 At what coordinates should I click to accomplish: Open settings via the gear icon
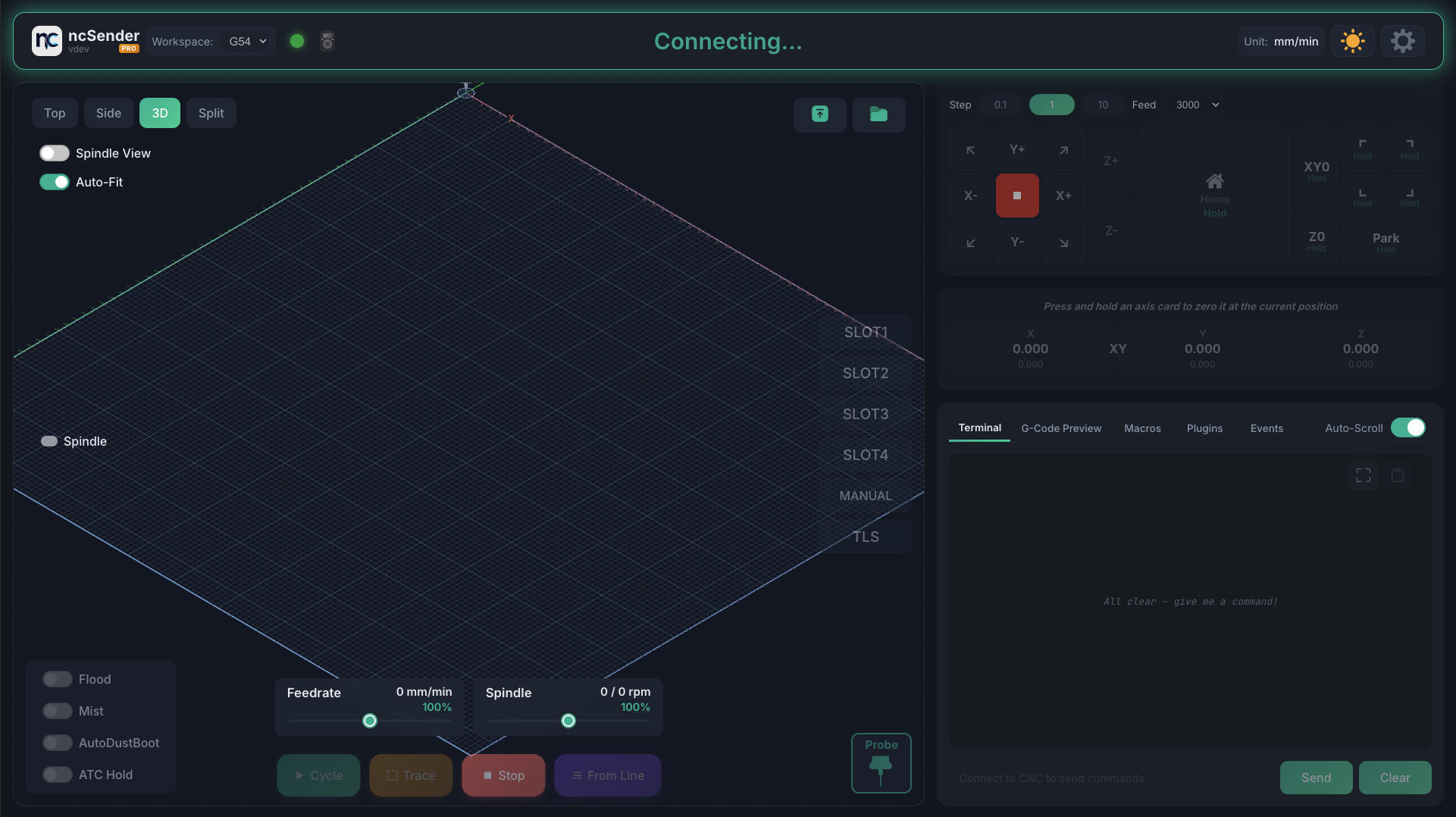click(x=1402, y=41)
